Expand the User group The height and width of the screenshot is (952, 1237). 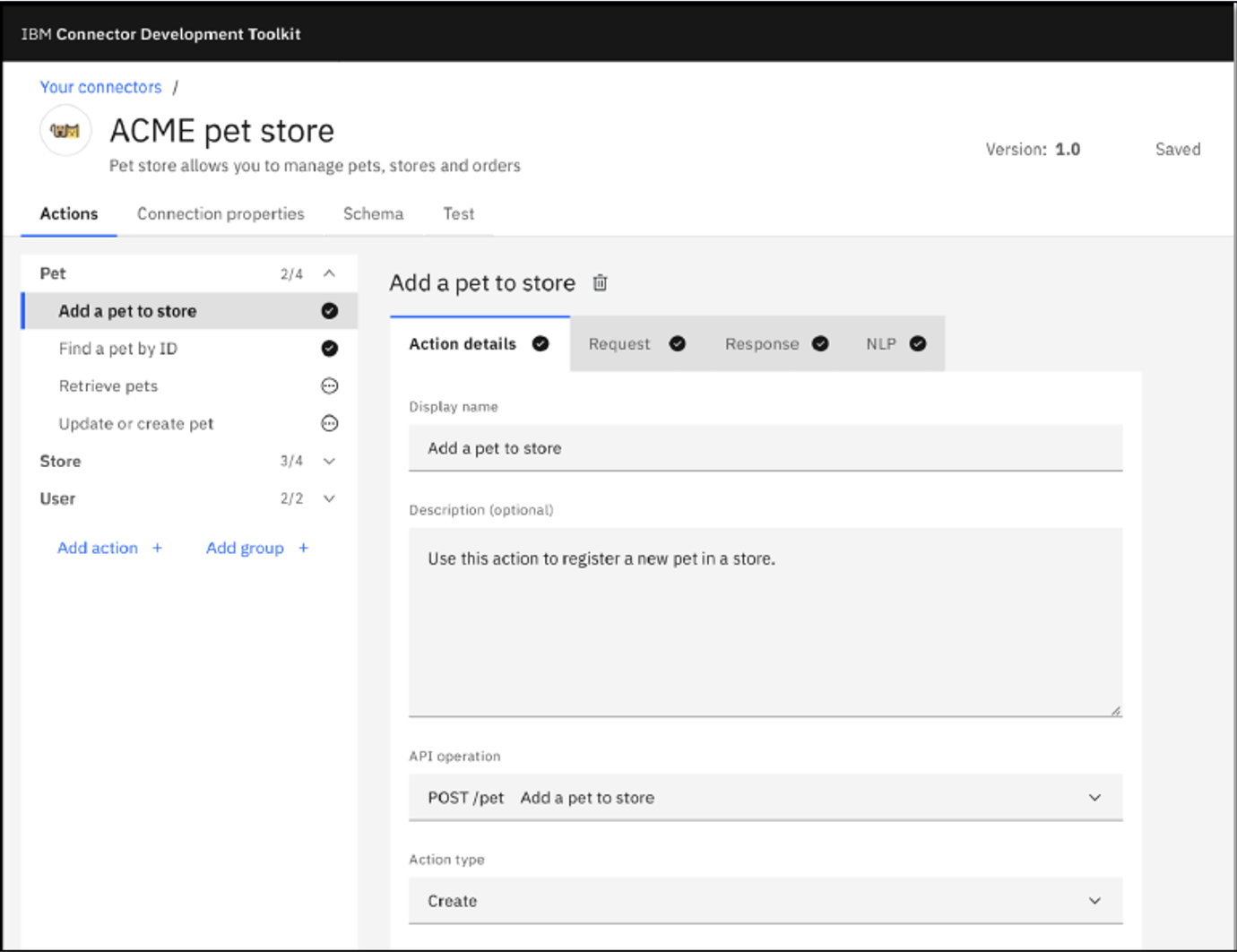[329, 499]
